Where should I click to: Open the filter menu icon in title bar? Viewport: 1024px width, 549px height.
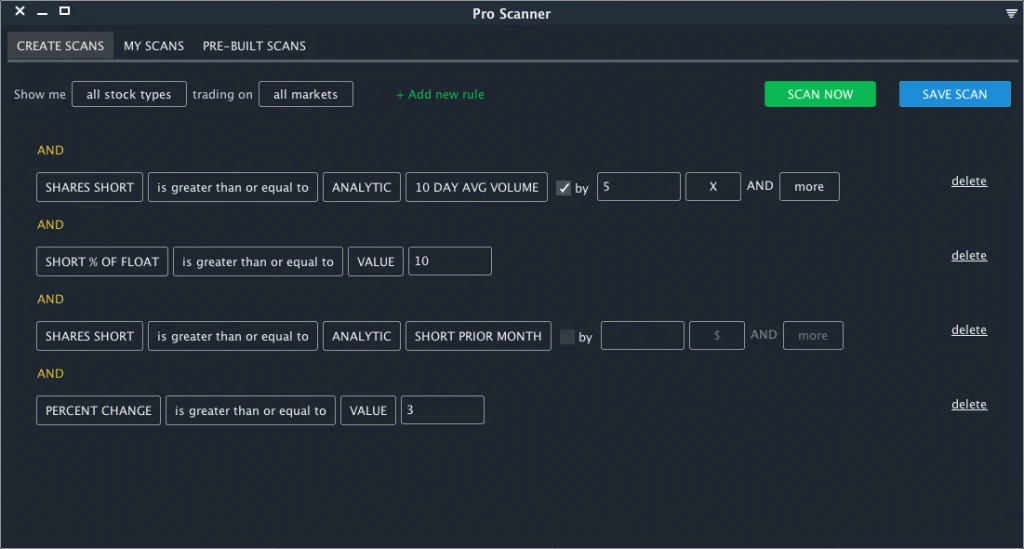click(x=1012, y=13)
